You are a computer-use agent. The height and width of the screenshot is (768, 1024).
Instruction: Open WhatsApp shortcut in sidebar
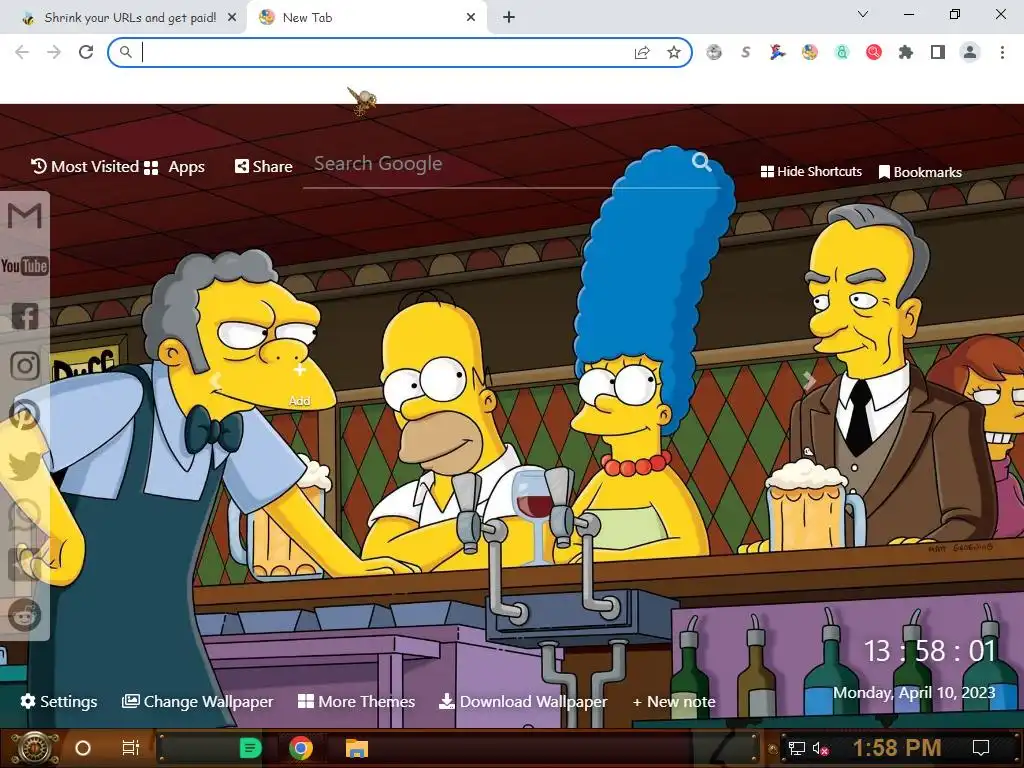(25, 515)
